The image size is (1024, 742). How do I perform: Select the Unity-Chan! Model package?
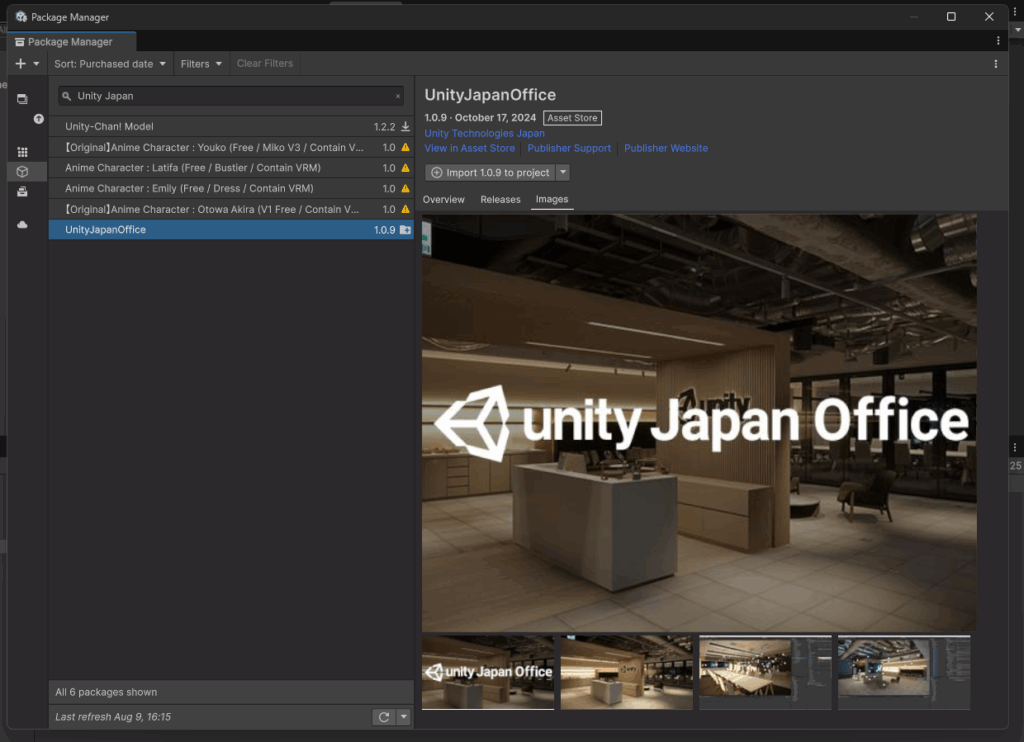231,127
